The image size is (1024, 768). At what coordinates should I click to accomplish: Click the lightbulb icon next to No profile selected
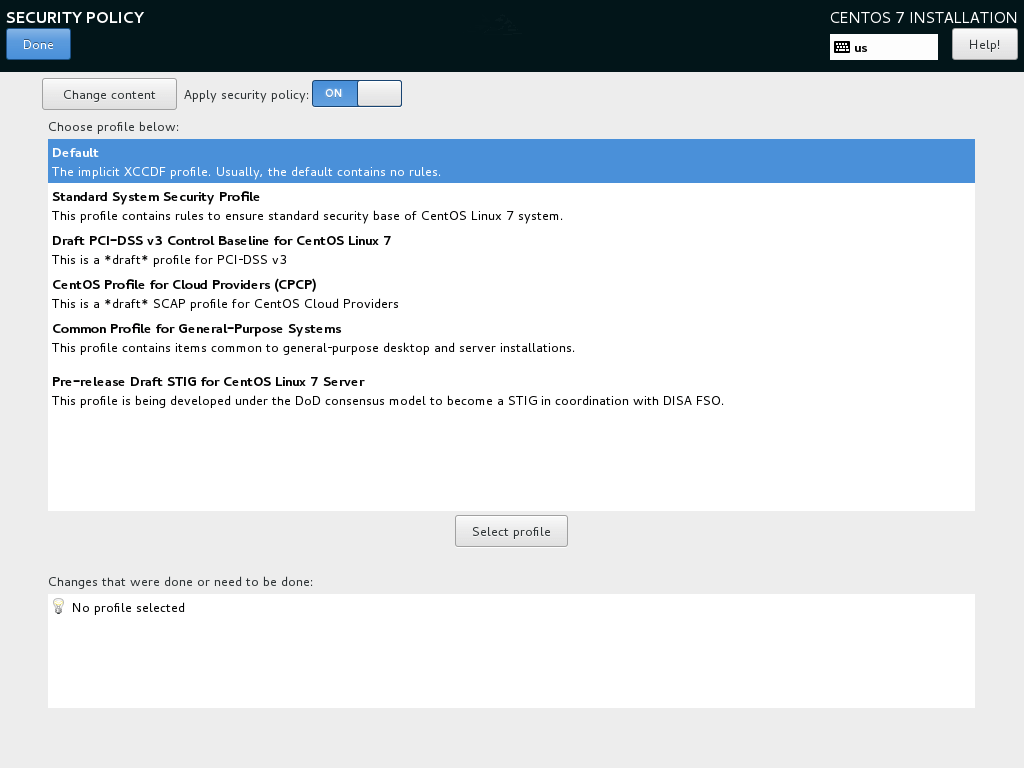tap(58, 607)
